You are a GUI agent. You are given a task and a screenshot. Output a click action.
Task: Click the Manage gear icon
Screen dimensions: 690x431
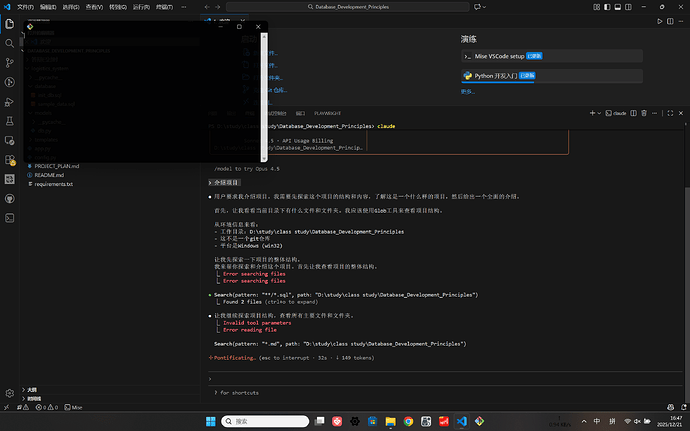point(9,393)
